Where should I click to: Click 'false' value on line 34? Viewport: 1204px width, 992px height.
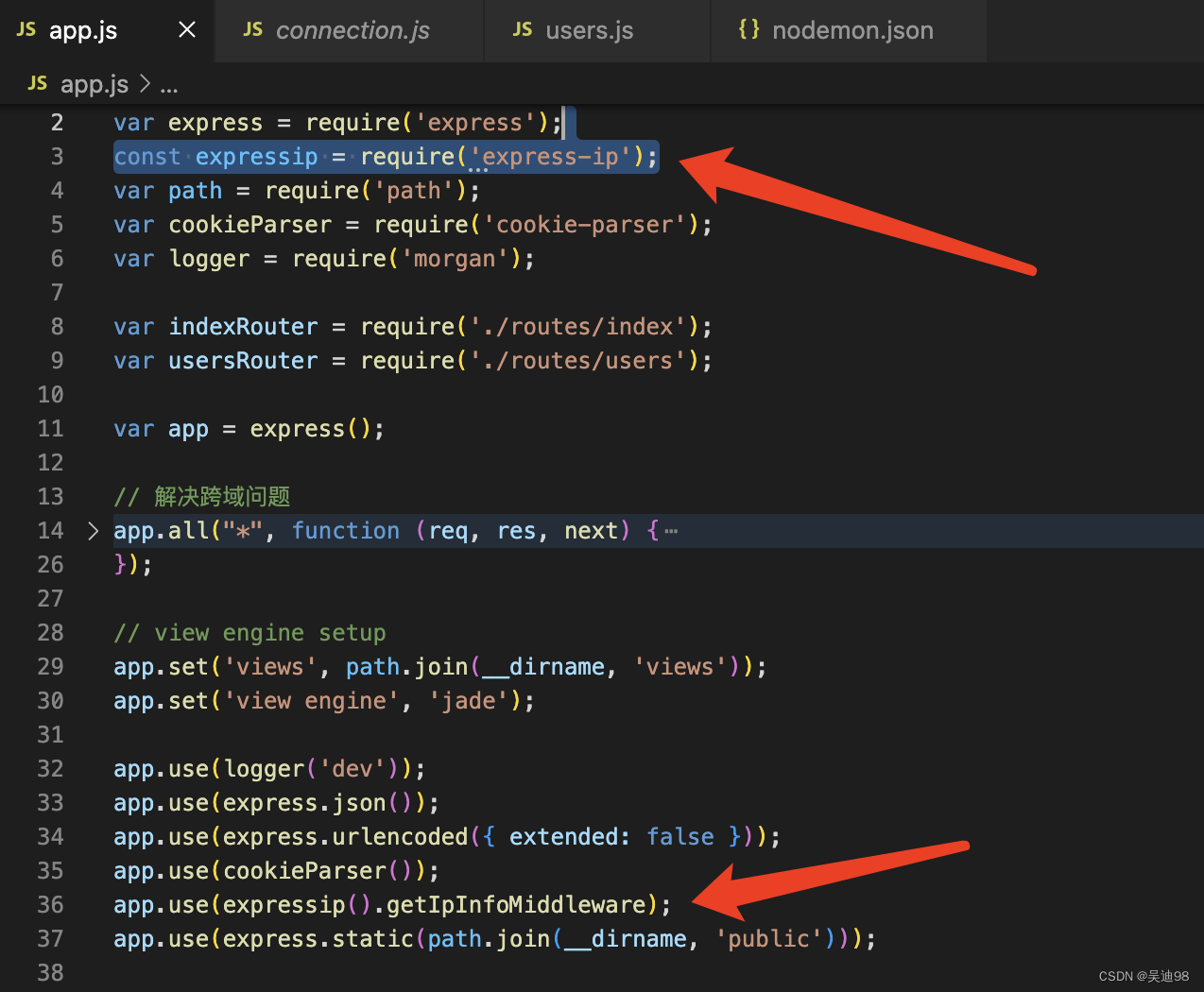tap(680, 837)
